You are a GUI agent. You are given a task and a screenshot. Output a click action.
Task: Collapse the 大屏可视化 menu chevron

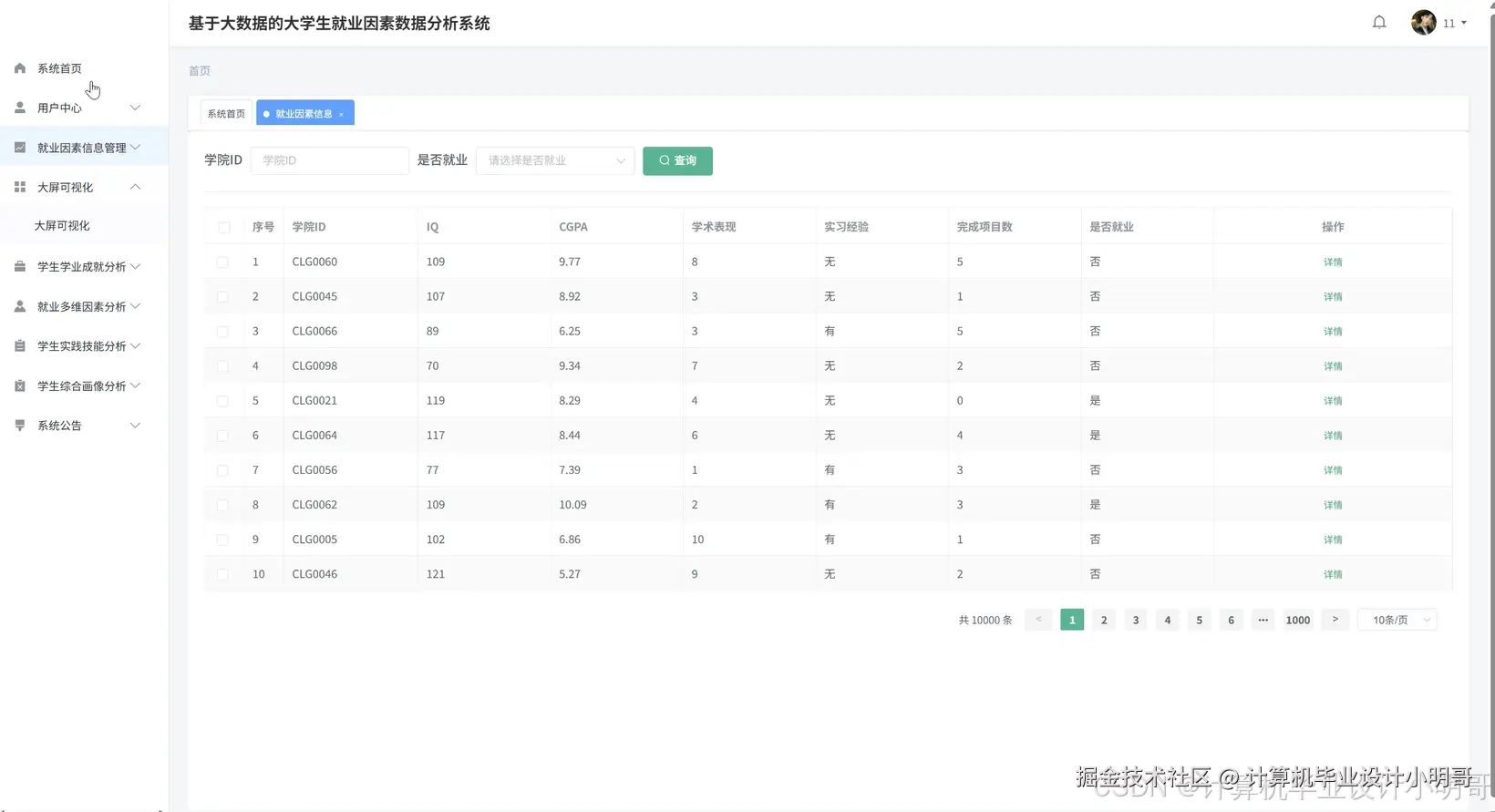(x=135, y=187)
